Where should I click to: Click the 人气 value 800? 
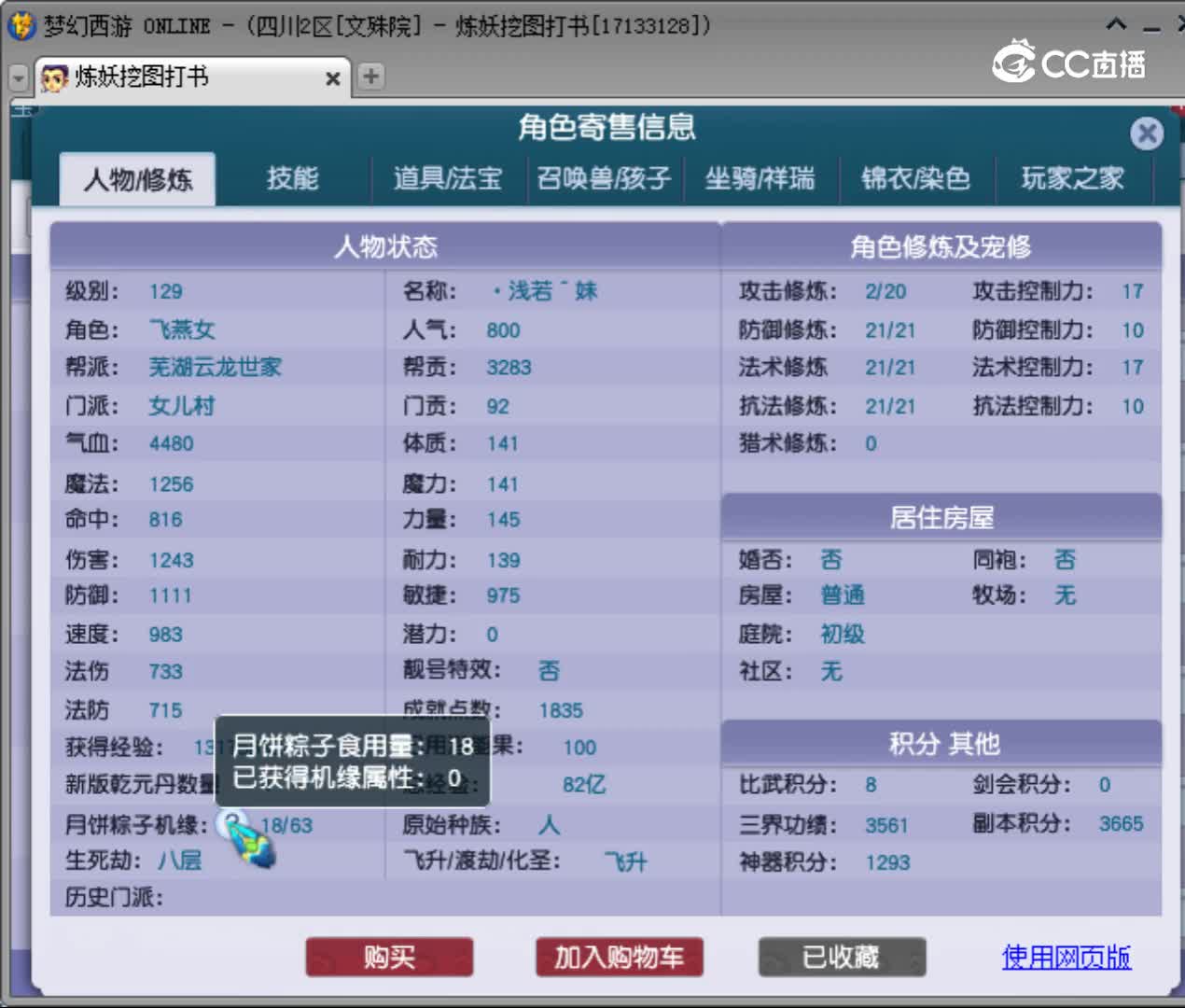pyautogui.click(x=504, y=329)
